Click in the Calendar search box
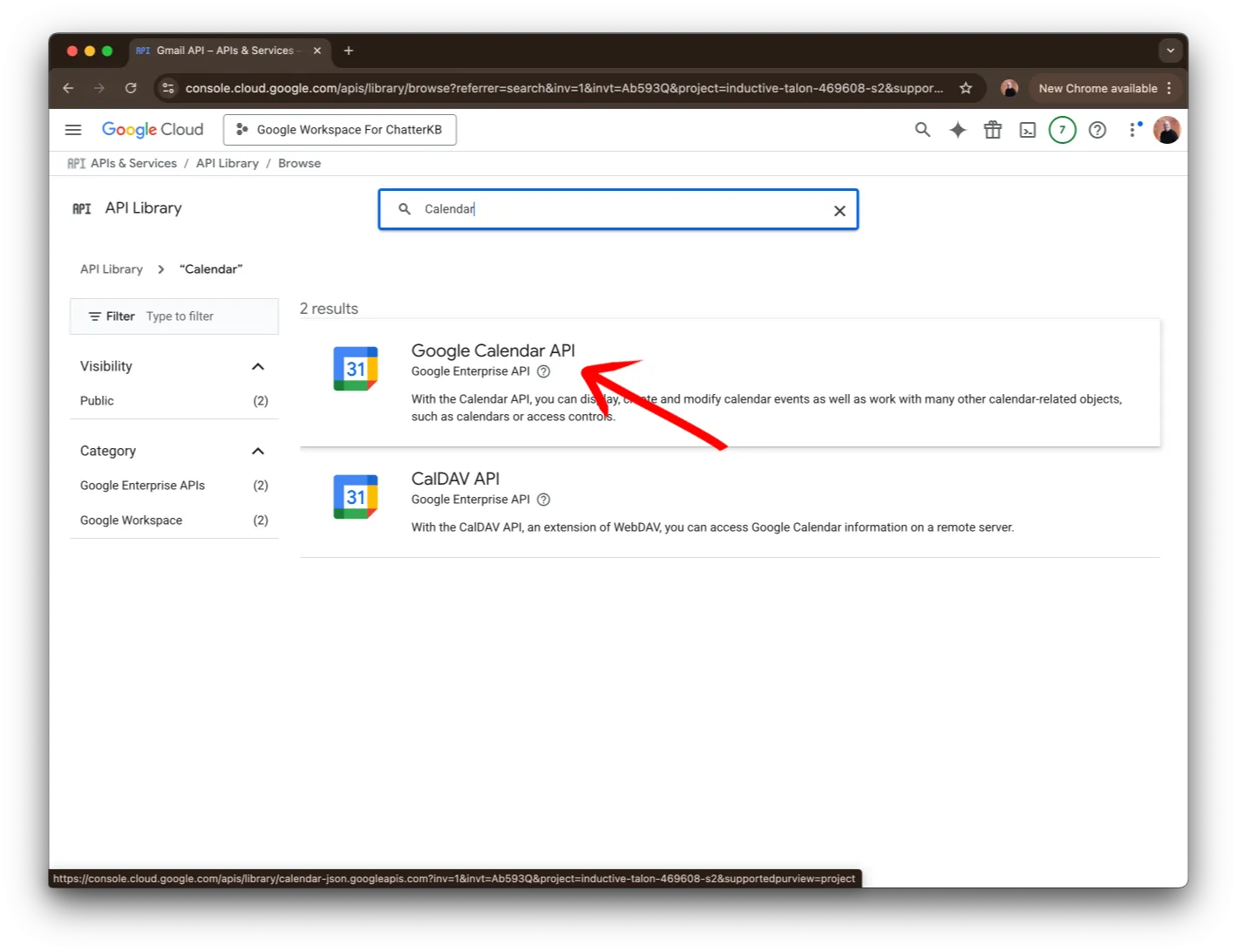 click(618, 209)
